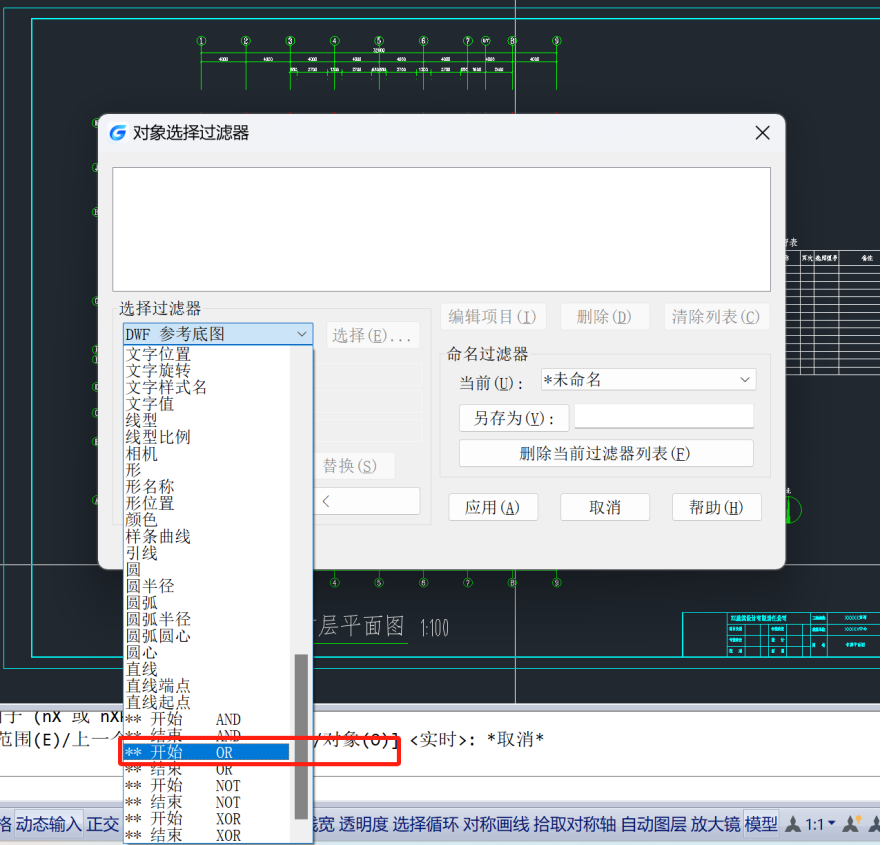The image size is (881, 845).
Task: Click the annotation scale icon in status bar
Action: 794,825
